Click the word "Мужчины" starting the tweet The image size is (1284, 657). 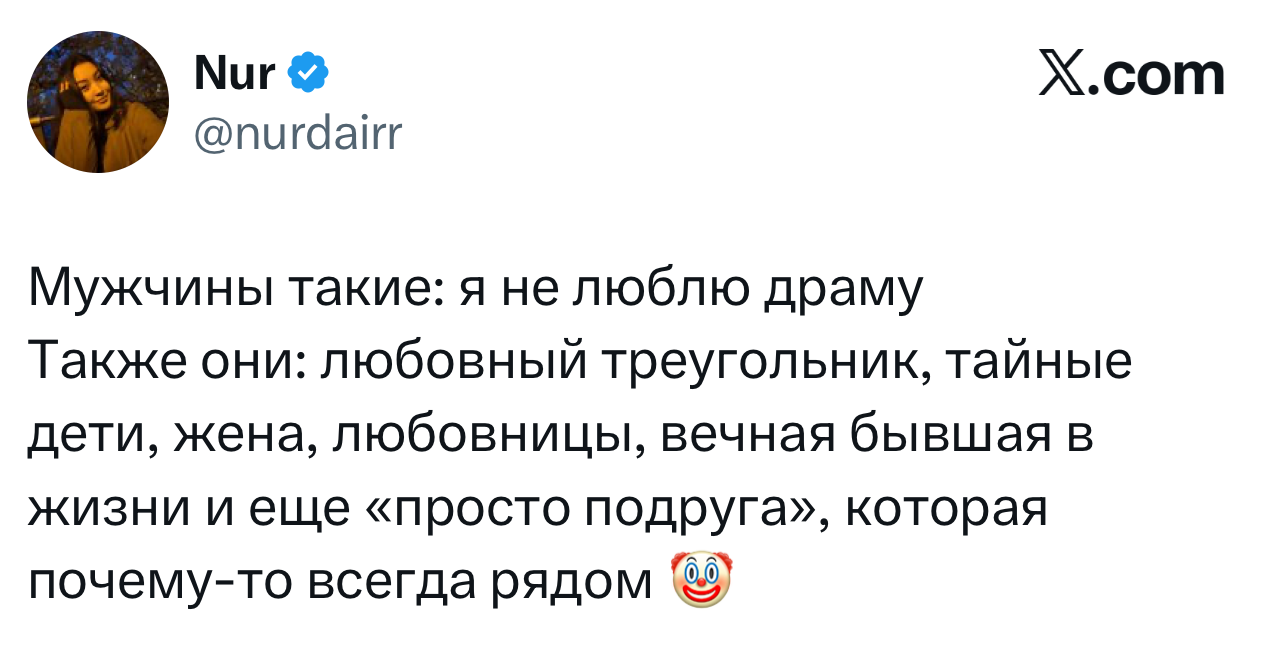pos(150,291)
